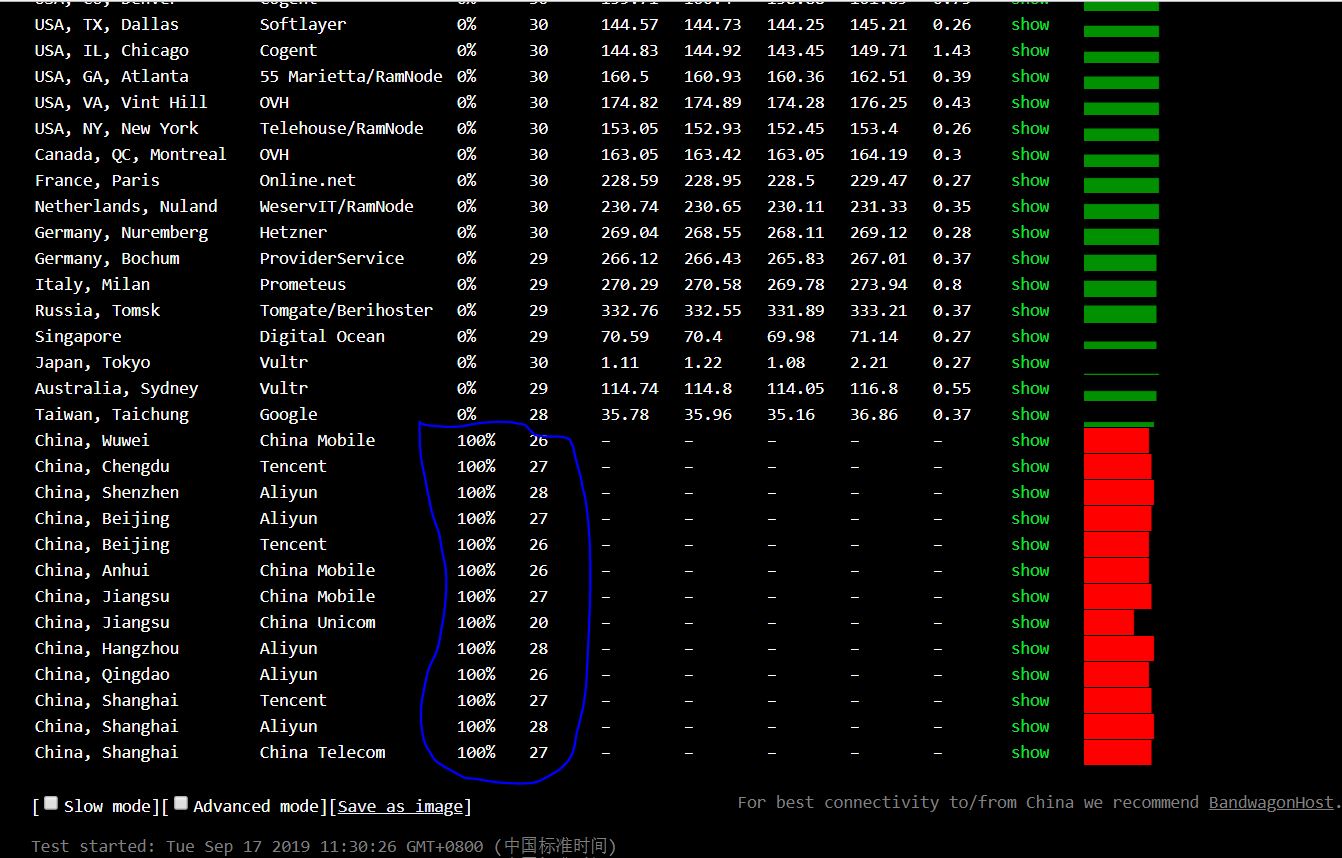Show details for Russia, Tomsk row
This screenshot has width=1342, height=858.
1030,310
